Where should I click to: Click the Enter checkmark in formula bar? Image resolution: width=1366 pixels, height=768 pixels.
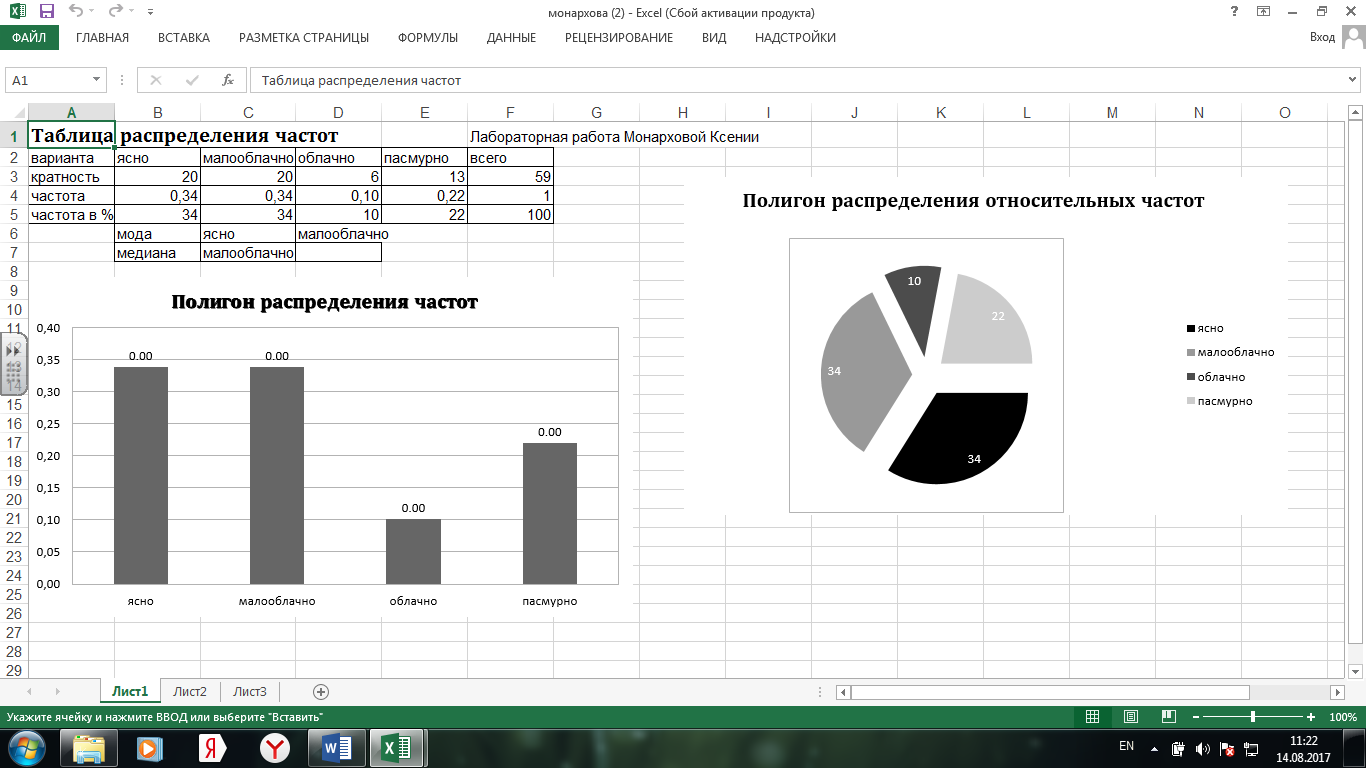pos(192,80)
